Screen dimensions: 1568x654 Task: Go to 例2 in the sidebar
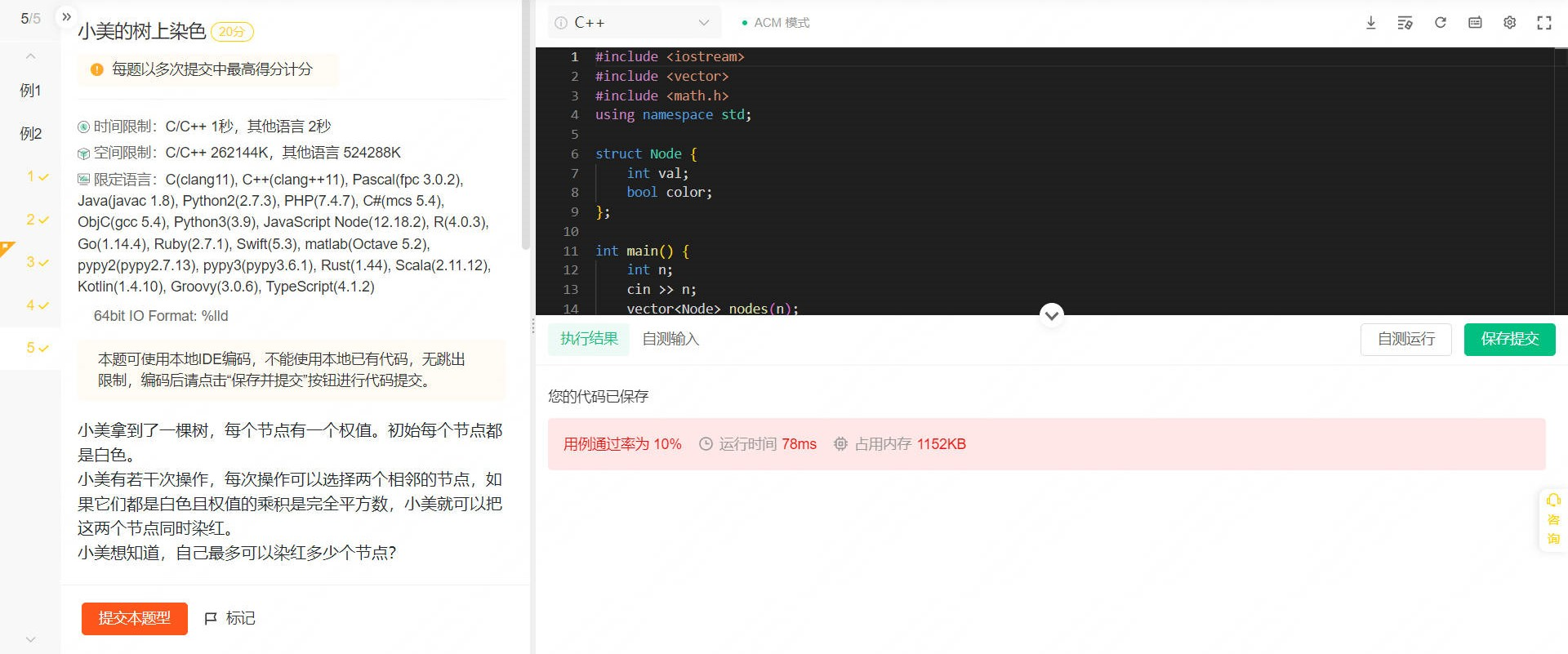click(30, 133)
